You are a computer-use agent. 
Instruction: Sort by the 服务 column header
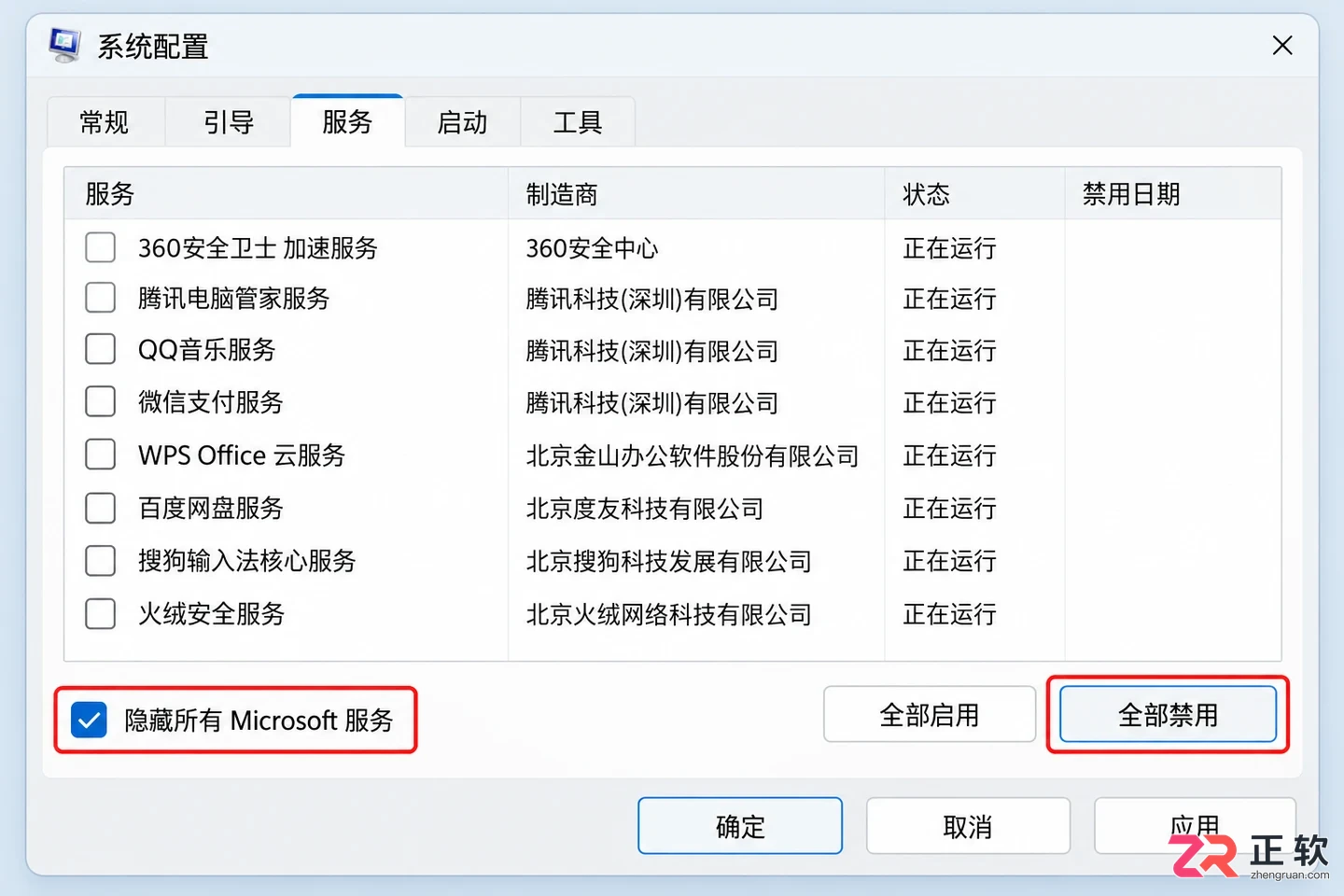coord(287,193)
